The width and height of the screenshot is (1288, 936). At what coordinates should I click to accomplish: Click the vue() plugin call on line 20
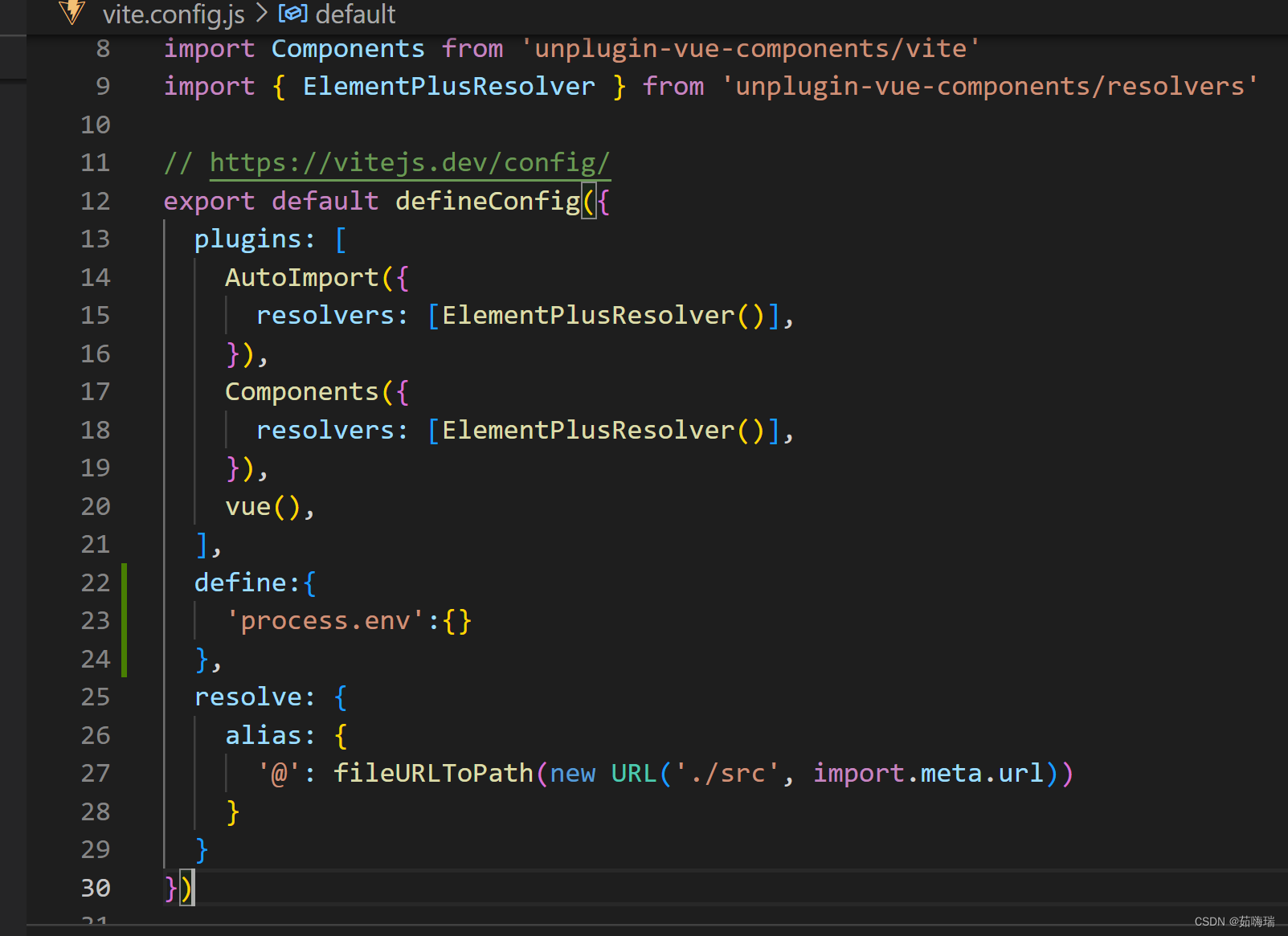click(257, 505)
